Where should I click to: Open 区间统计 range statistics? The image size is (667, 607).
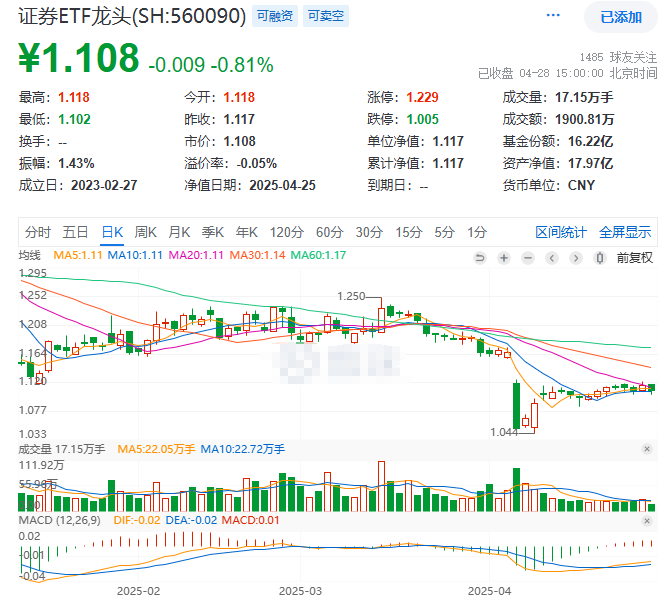(561, 232)
